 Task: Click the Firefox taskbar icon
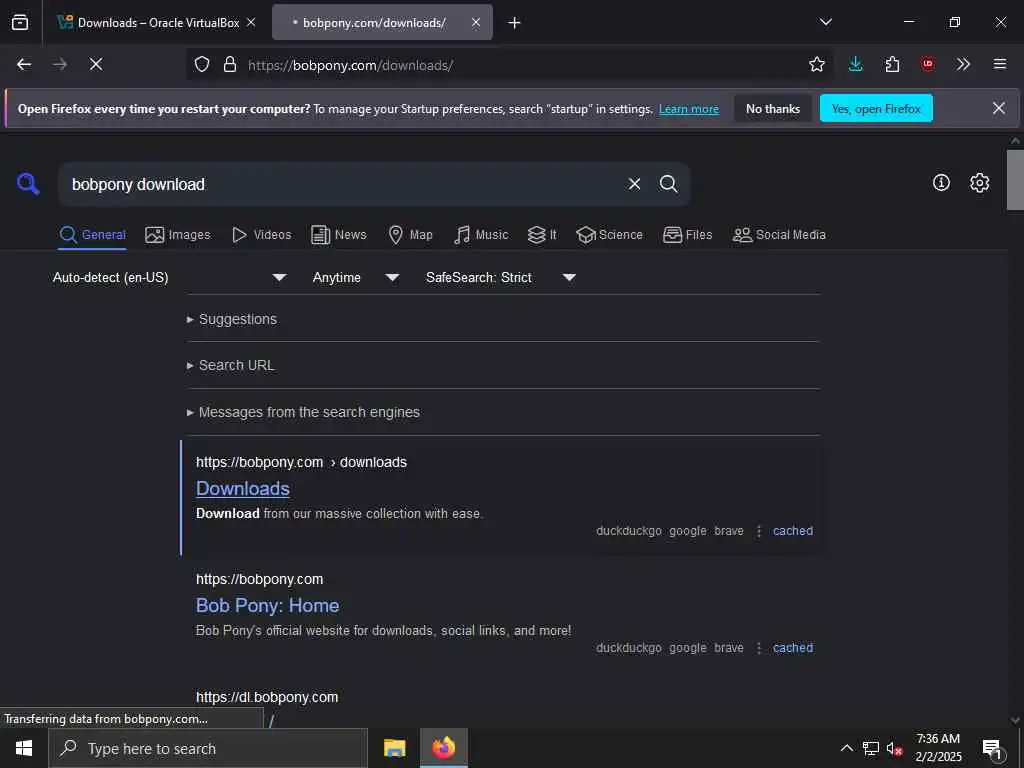coord(443,748)
